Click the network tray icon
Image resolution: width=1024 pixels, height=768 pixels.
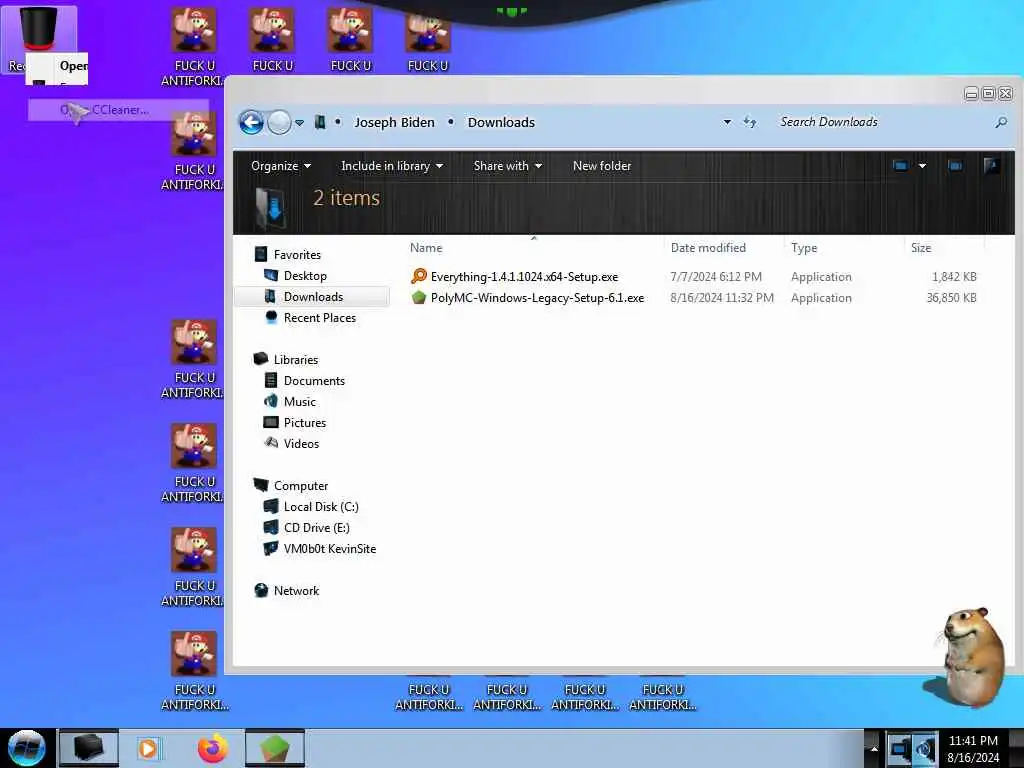coord(899,748)
